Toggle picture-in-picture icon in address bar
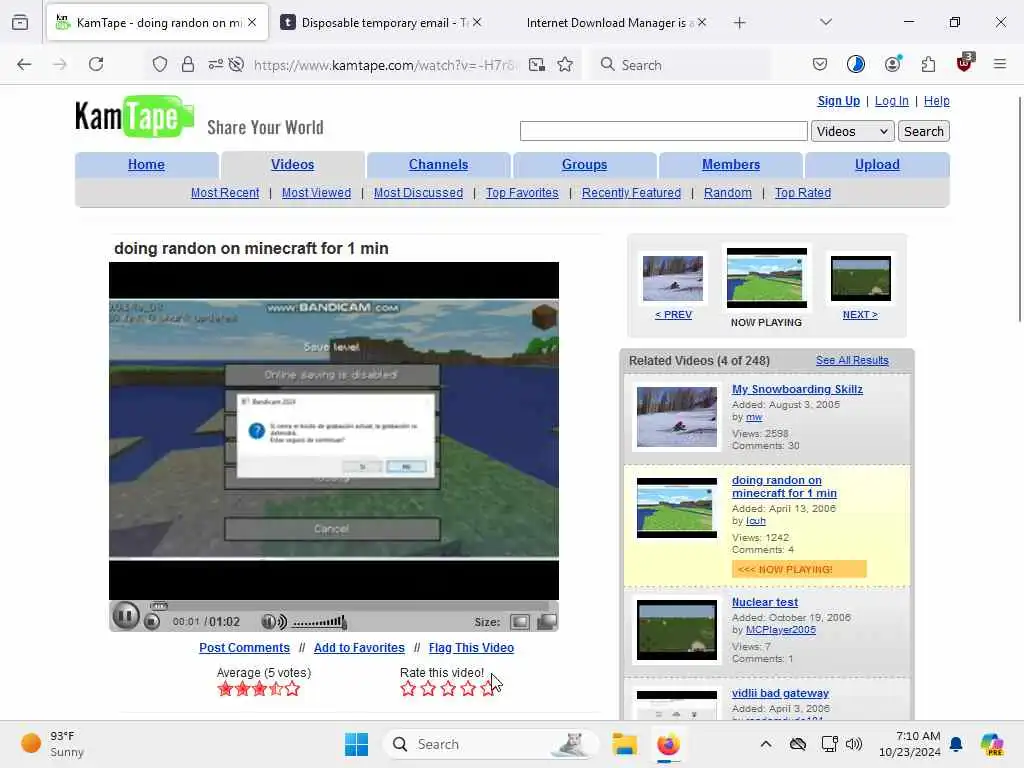 tap(537, 64)
